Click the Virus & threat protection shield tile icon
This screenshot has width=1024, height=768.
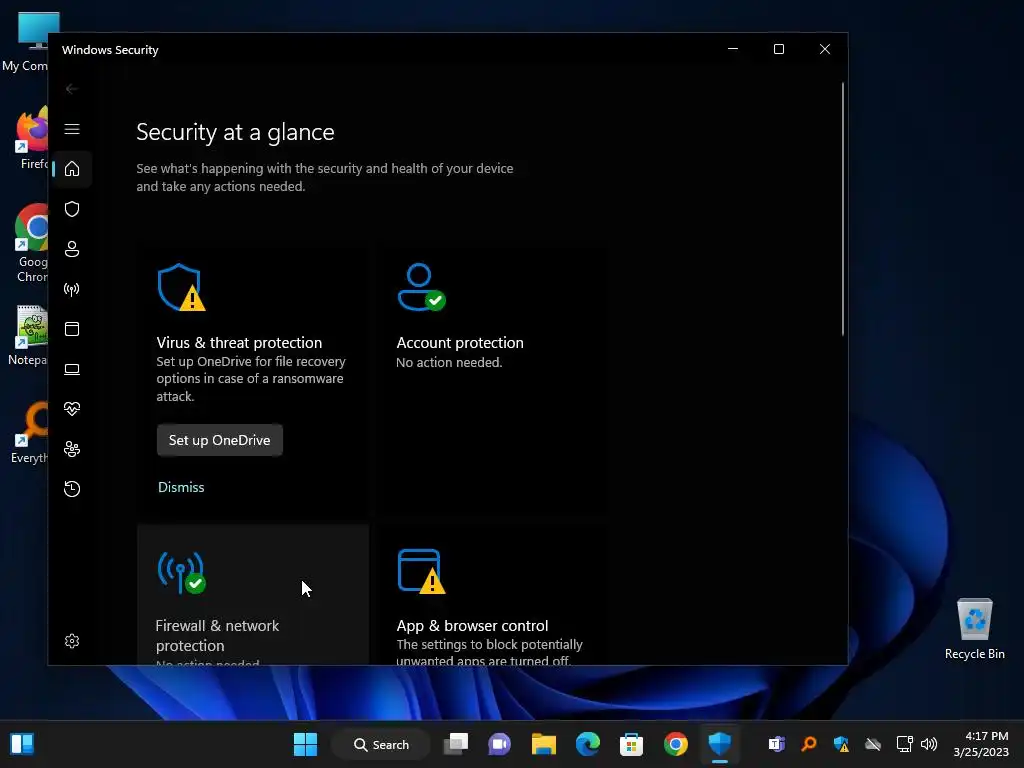pyautogui.click(x=181, y=287)
